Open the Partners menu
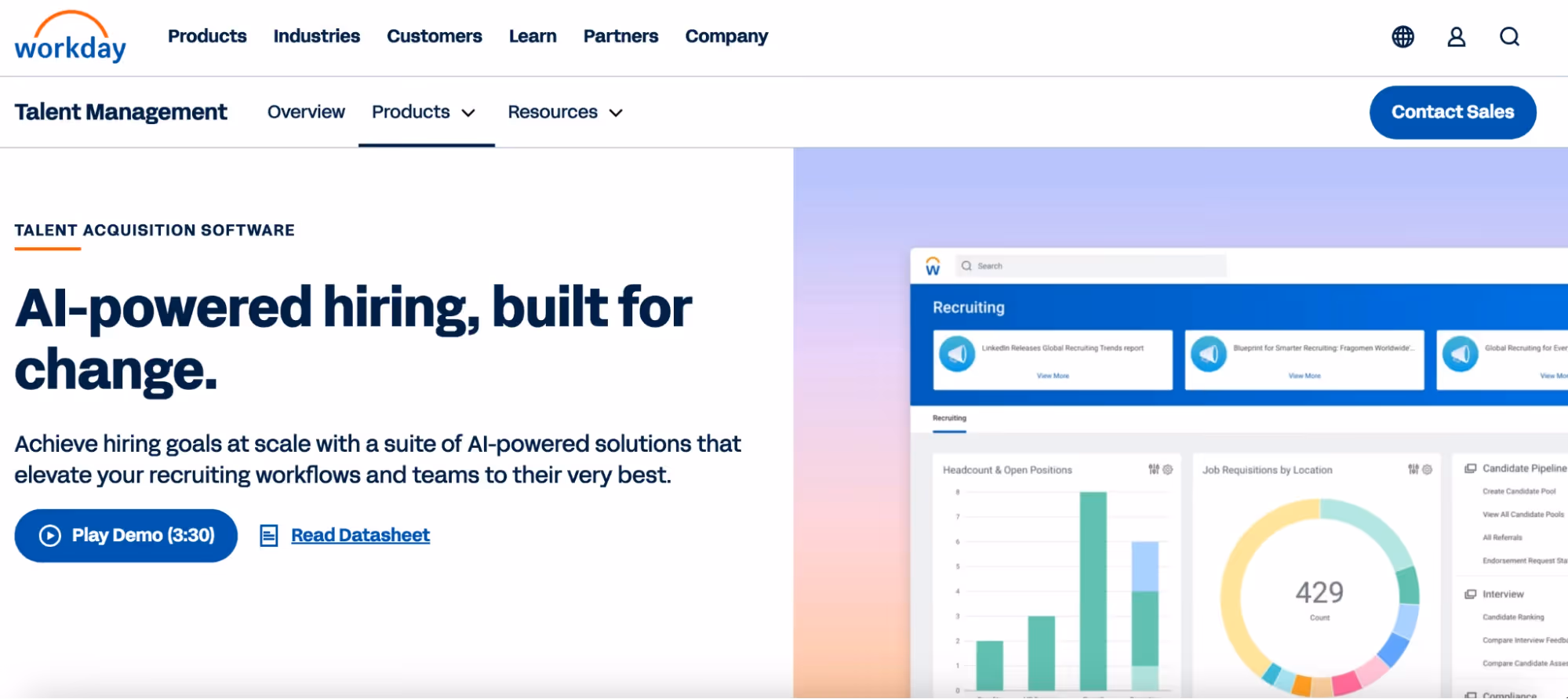This screenshot has height=699, width=1568. [x=621, y=36]
